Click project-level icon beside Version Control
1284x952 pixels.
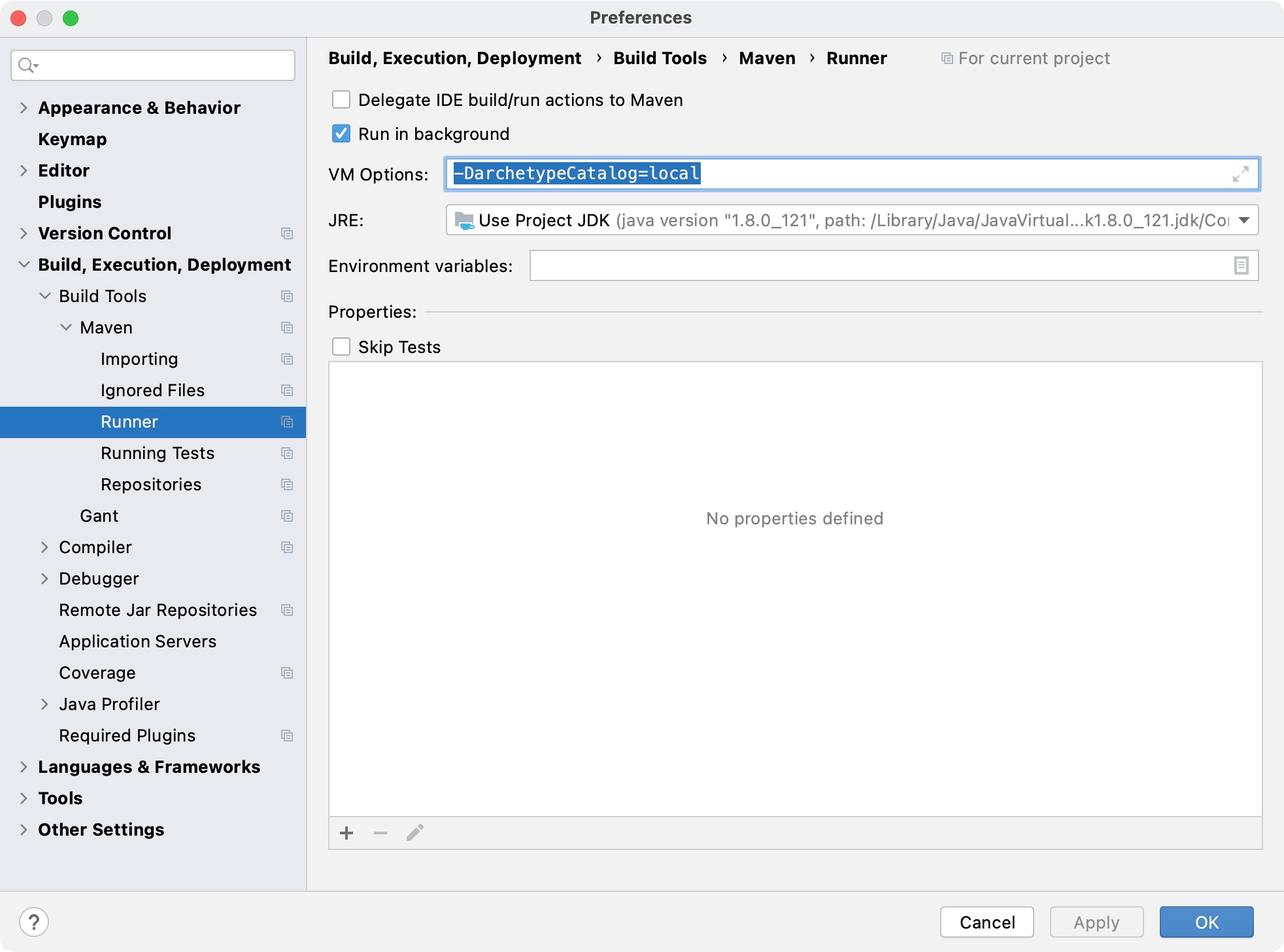pyautogui.click(x=286, y=233)
